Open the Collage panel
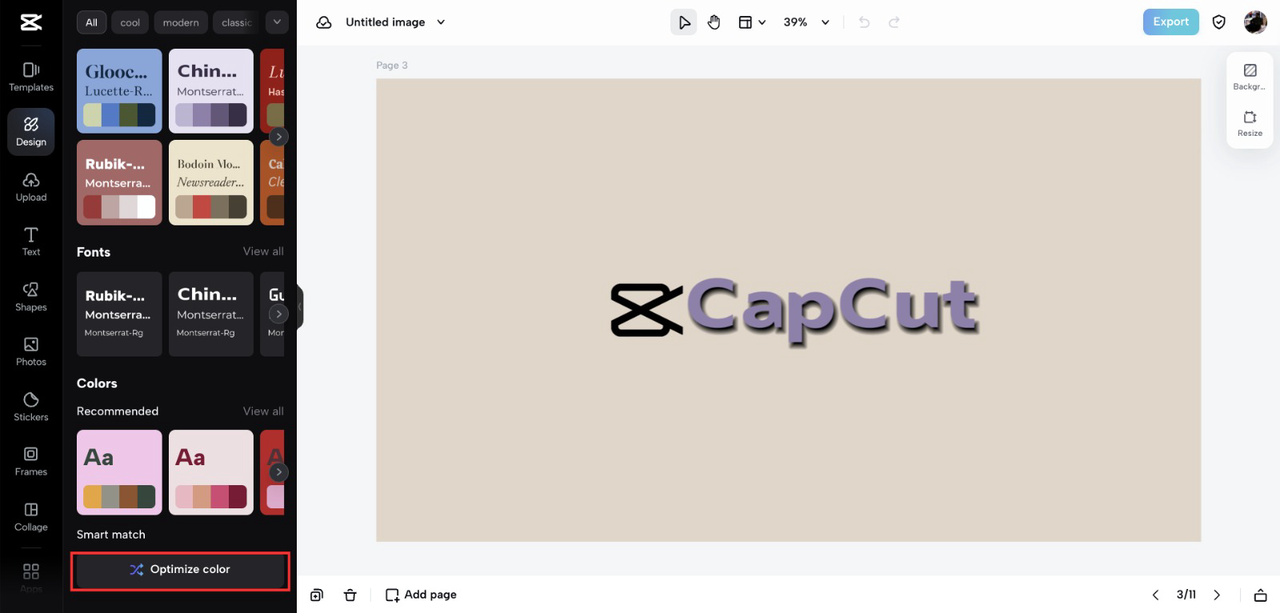Image resolution: width=1280 pixels, height=613 pixels. point(31,517)
